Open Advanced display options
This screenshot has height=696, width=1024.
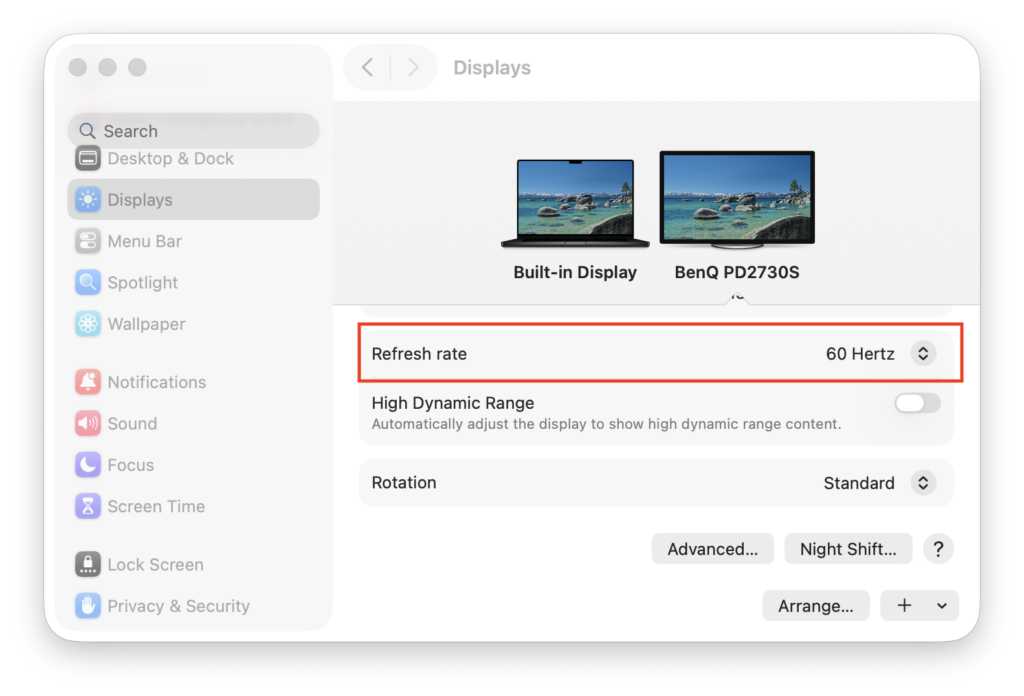pyautogui.click(x=712, y=548)
